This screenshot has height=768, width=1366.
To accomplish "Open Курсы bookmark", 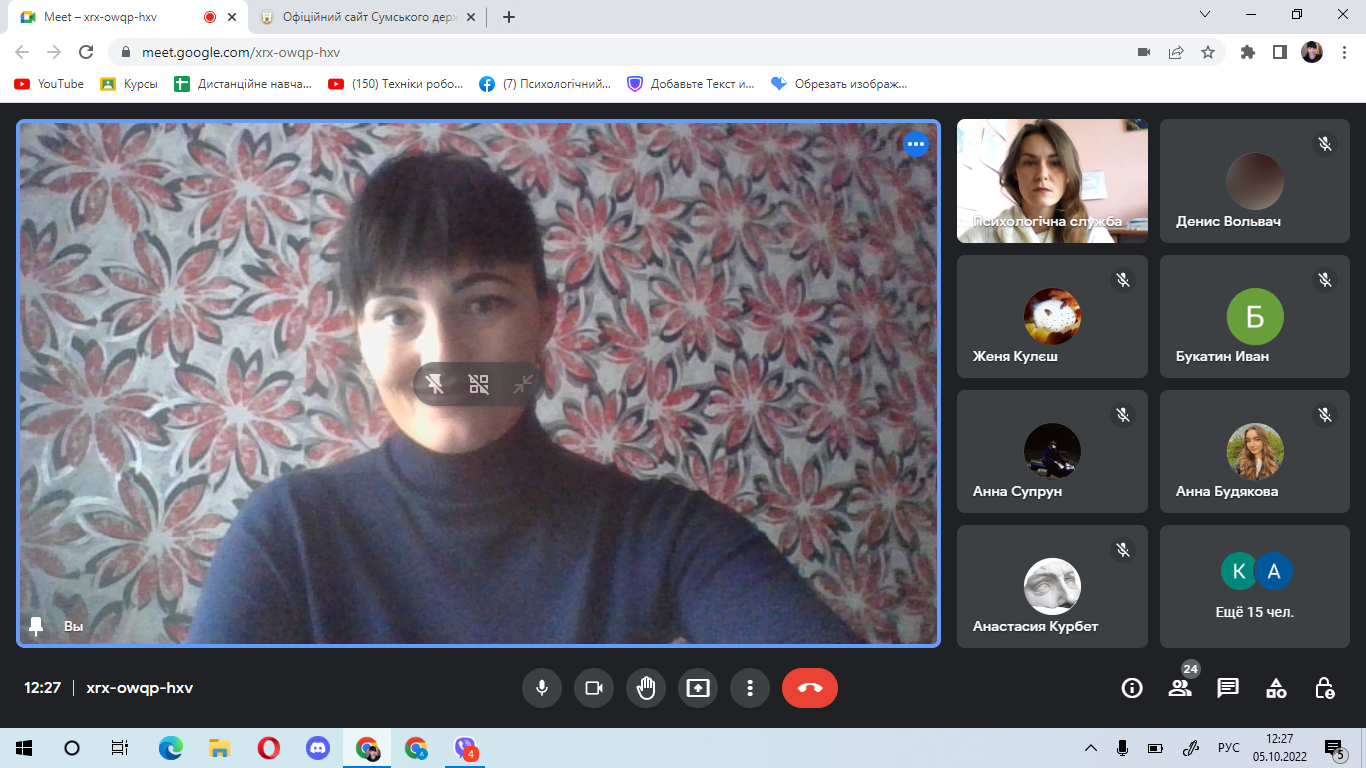I will pos(129,84).
